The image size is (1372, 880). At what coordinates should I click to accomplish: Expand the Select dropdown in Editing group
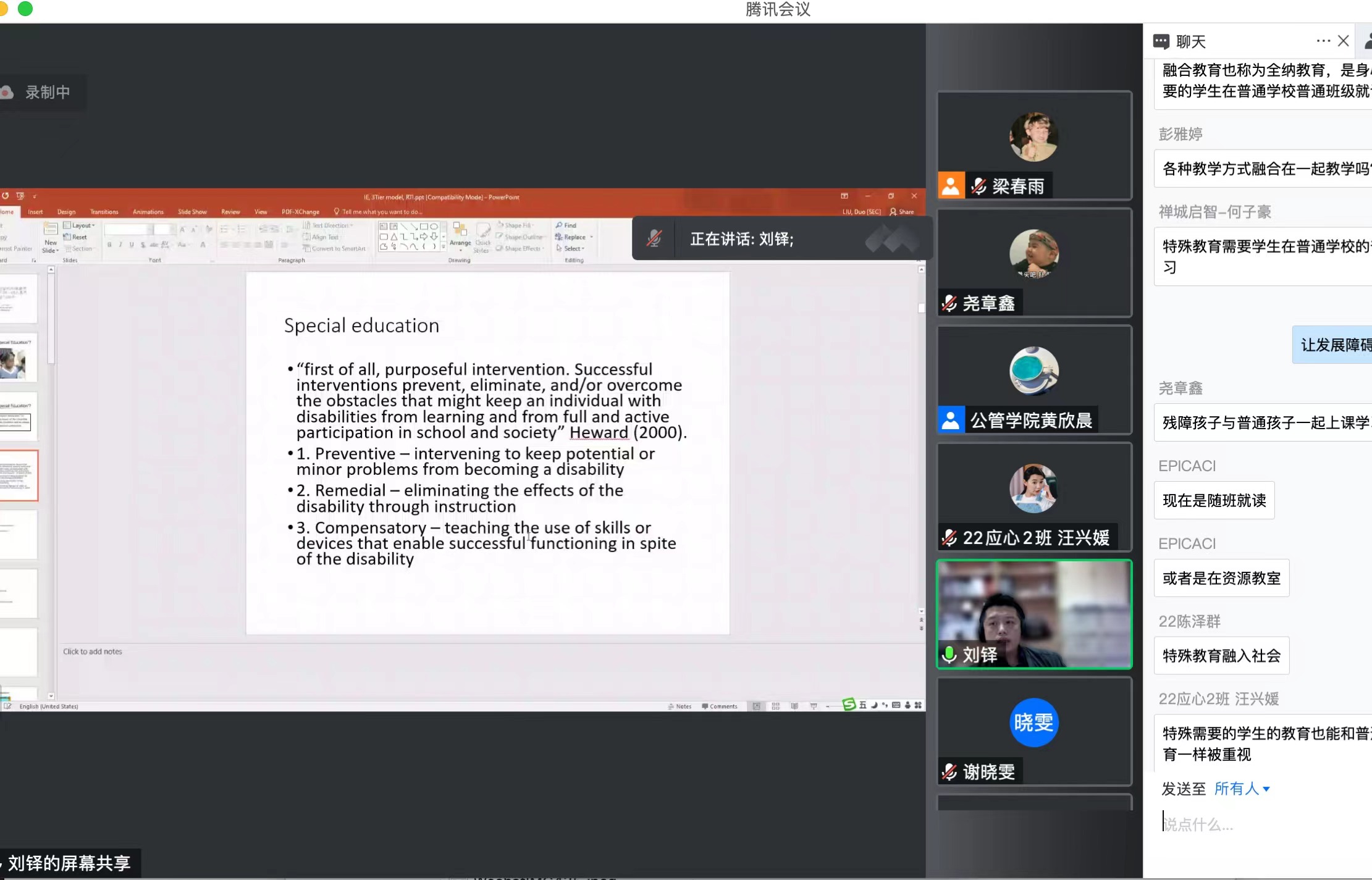coord(571,249)
